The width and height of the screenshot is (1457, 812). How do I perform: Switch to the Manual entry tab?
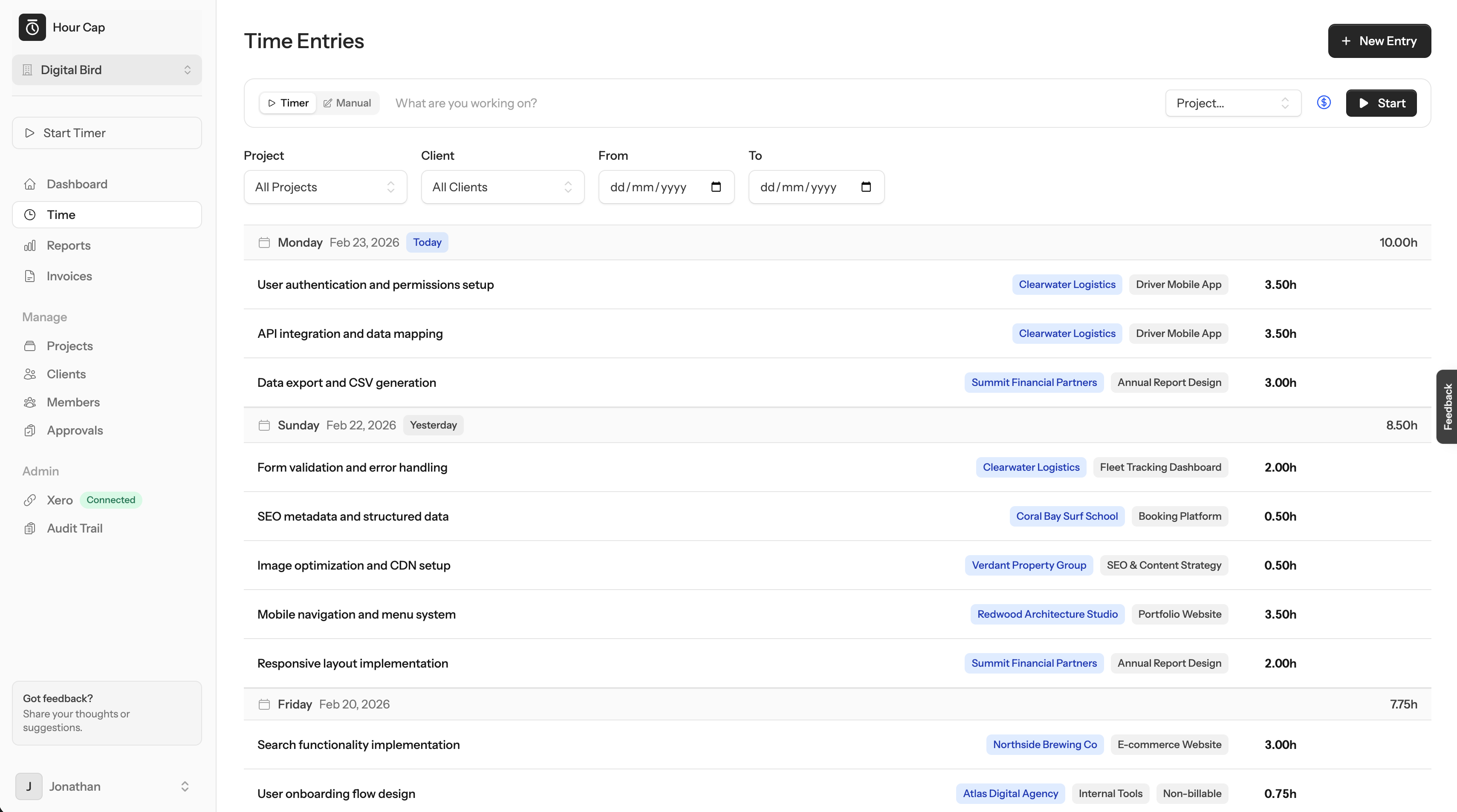coord(347,103)
